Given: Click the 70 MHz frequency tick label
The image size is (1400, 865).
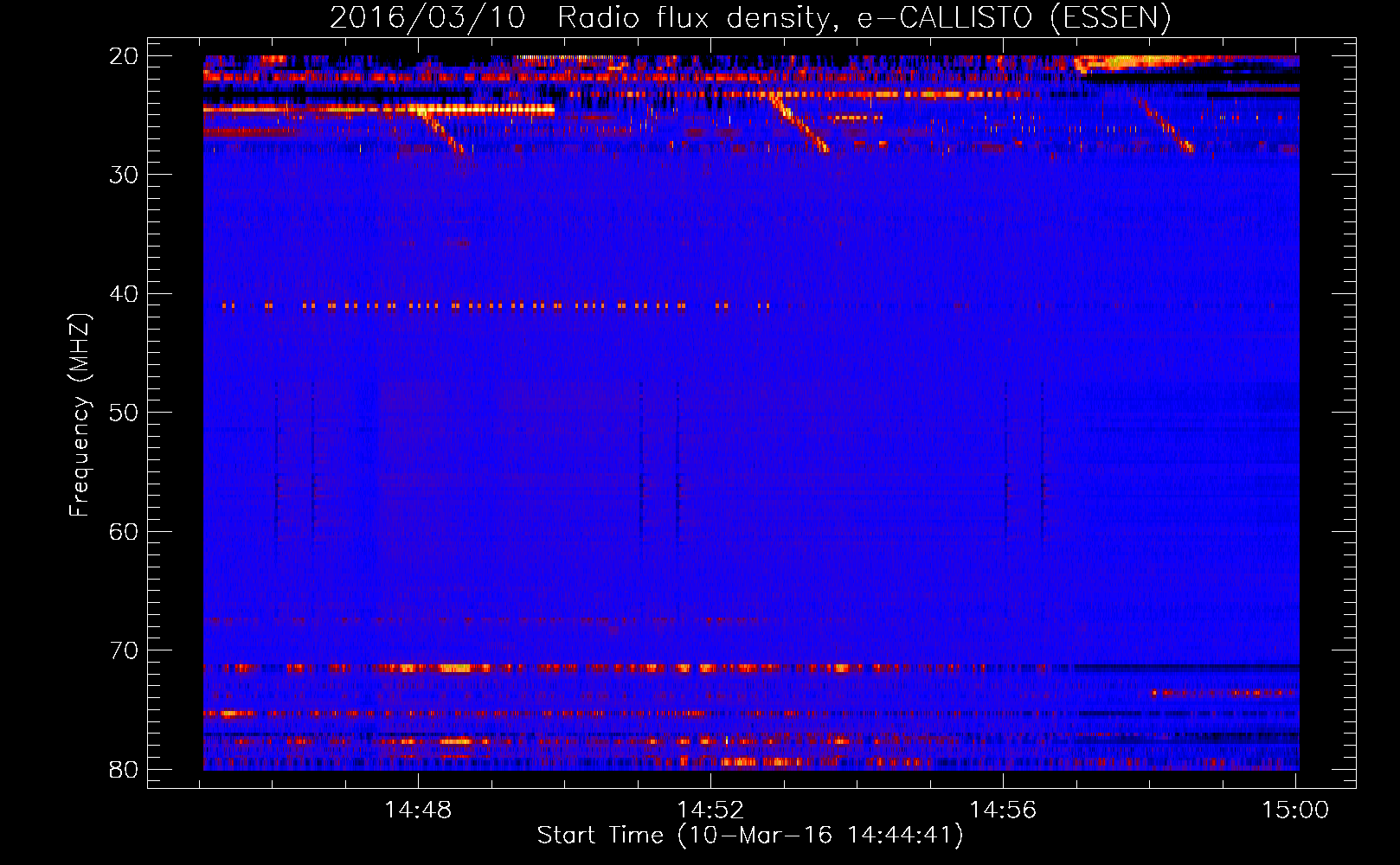Looking at the screenshot, I should pos(124,650).
